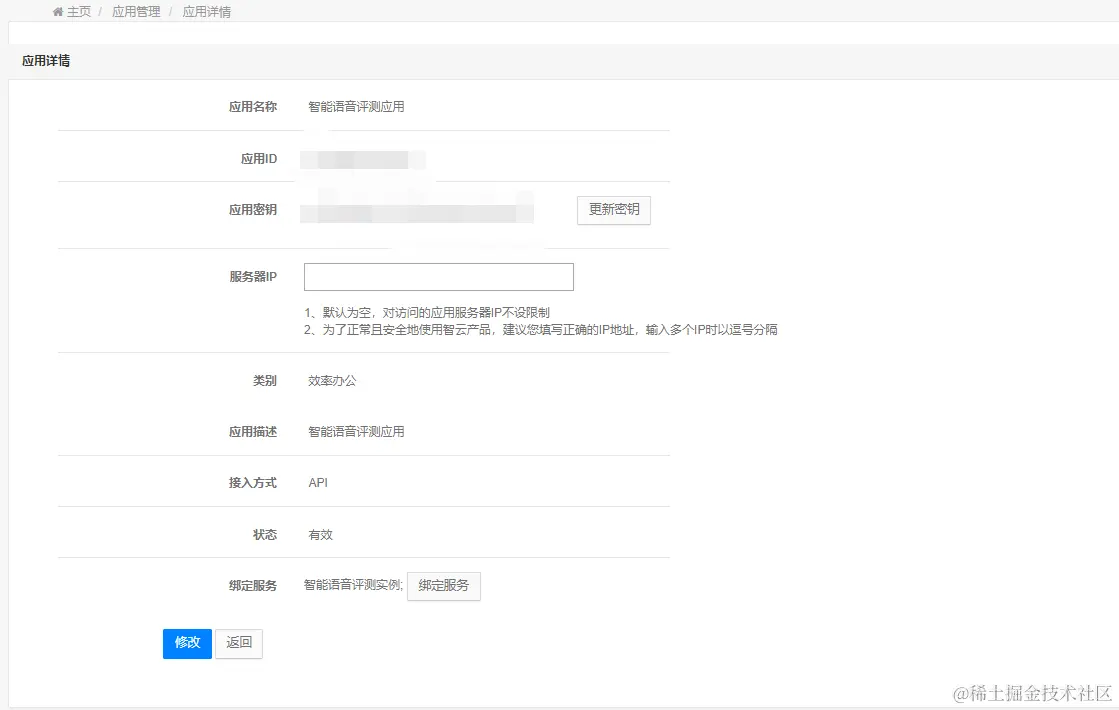This screenshot has height=710, width=1119.
Task: Click the blurred 应用密钥 value
Action: click(x=416, y=210)
